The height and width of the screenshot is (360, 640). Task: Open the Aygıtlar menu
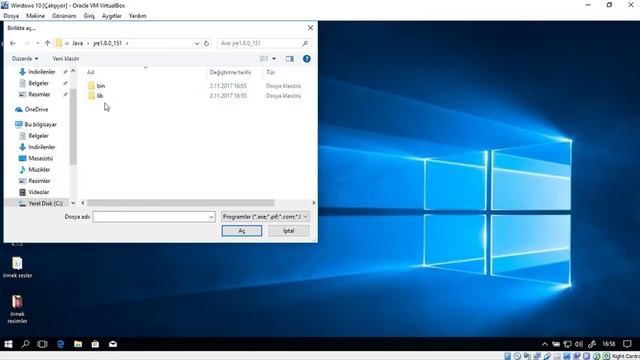pyautogui.click(x=112, y=16)
